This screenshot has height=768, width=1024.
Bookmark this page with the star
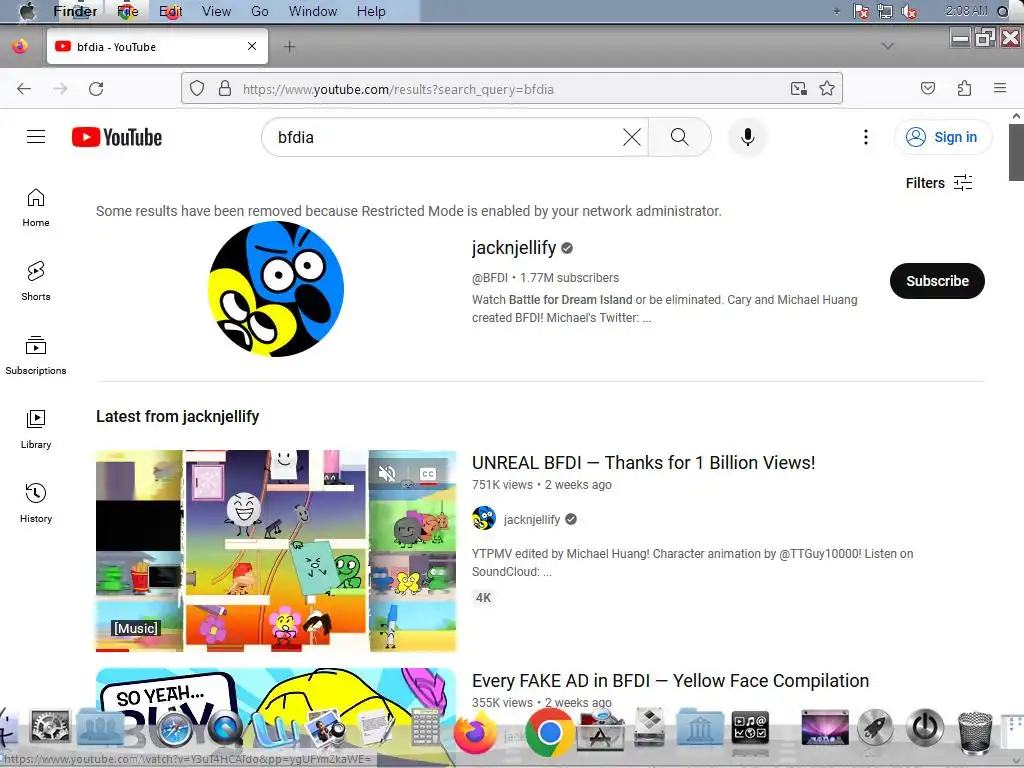[827, 88]
